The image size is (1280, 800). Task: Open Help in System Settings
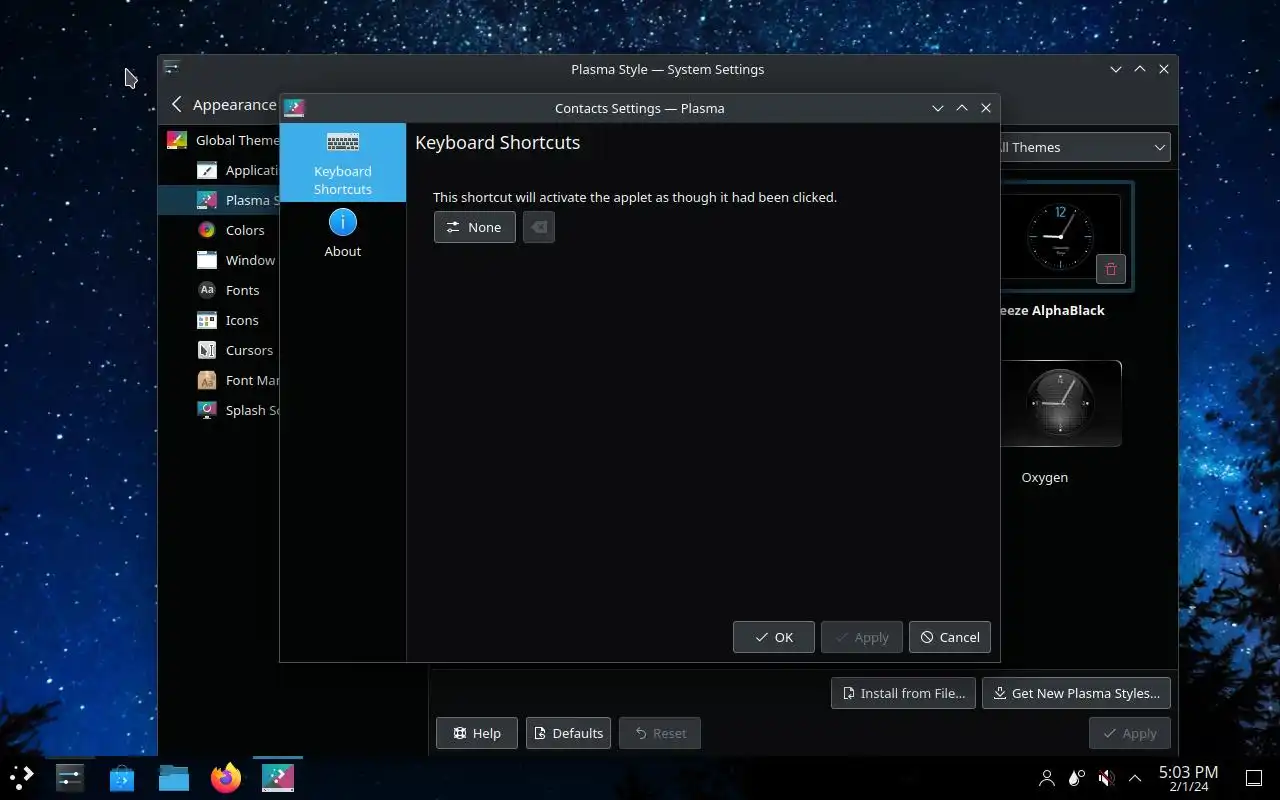click(477, 733)
